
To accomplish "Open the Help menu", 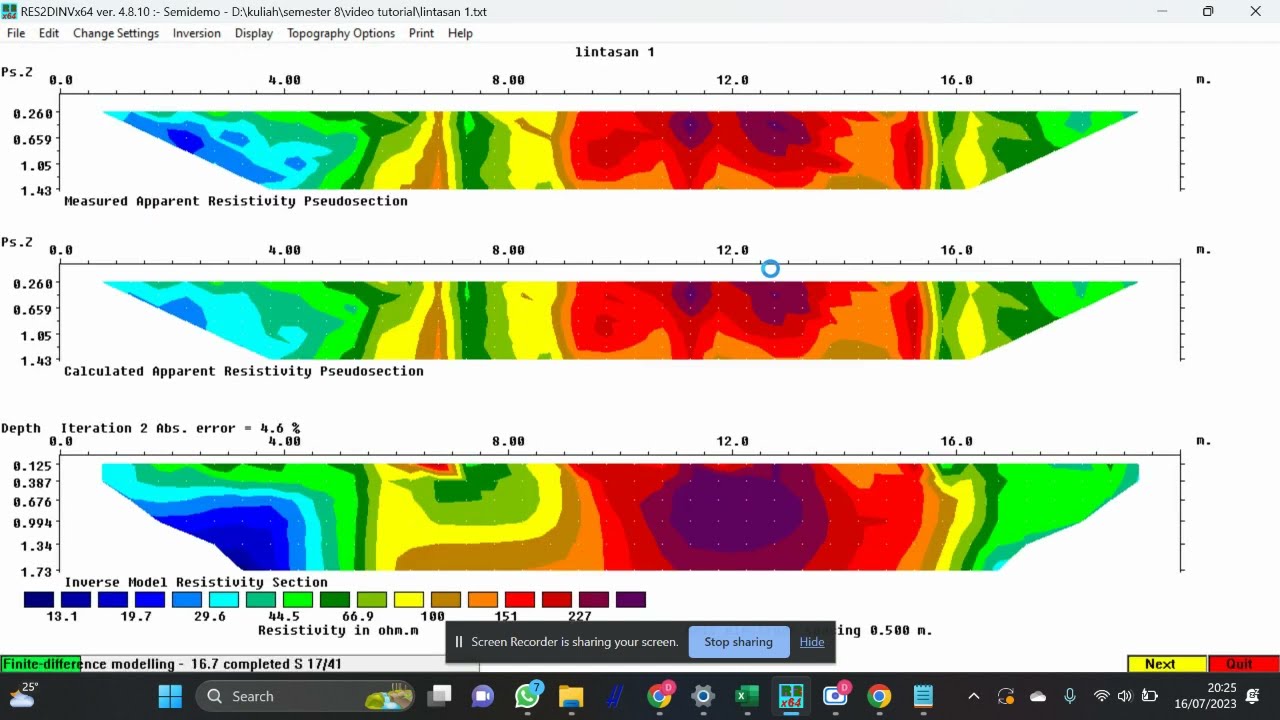I will coord(460,33).
